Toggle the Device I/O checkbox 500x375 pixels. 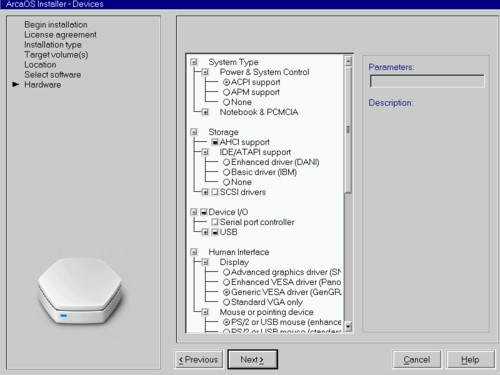point(204,212)
